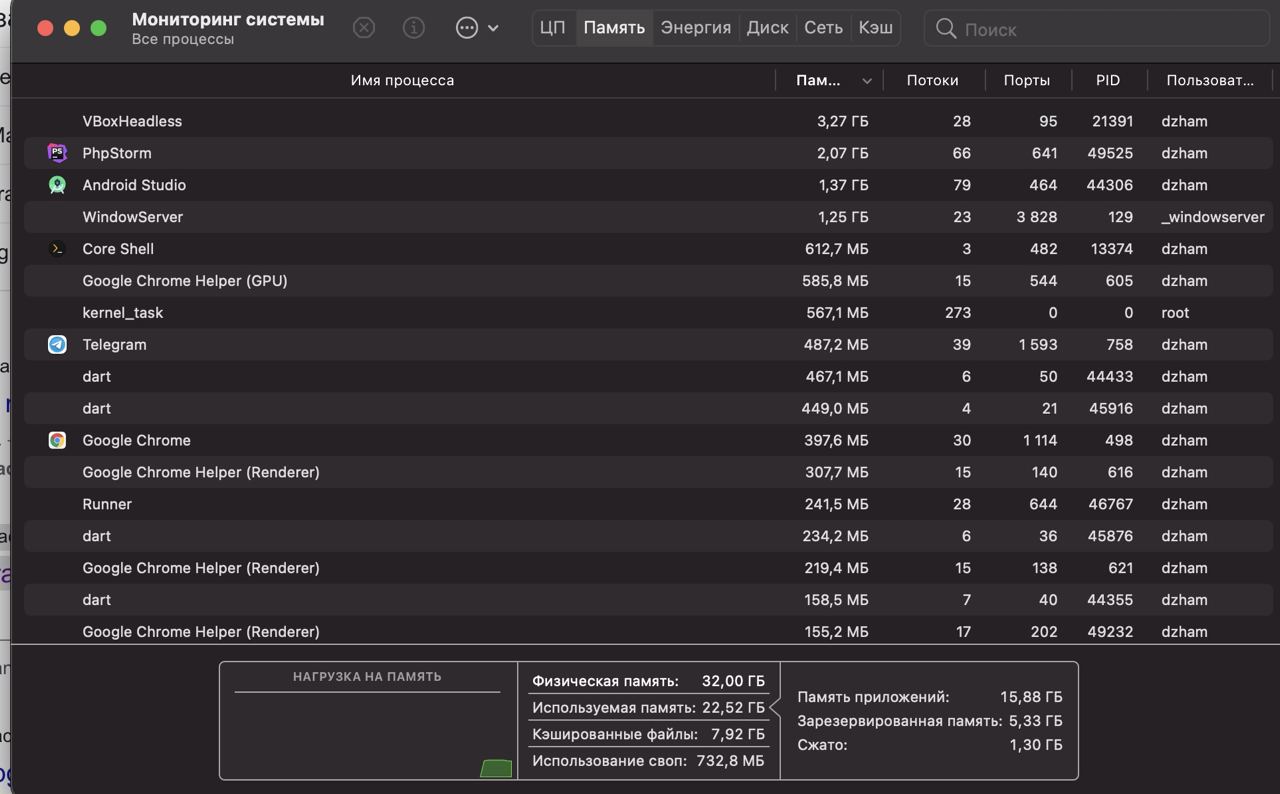Select the WindowServer process row
The height and width of the screenshot is (794, 1280).
(x=648, y=217)
